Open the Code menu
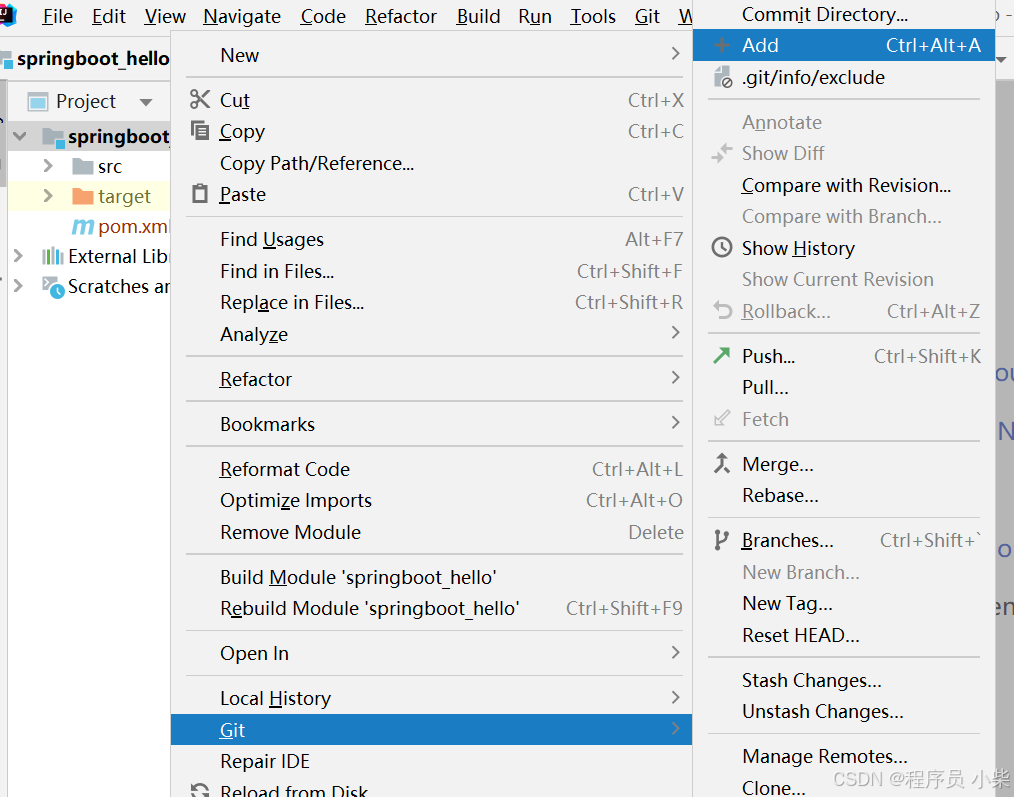The image size is (1014, 797). [323, 16]
